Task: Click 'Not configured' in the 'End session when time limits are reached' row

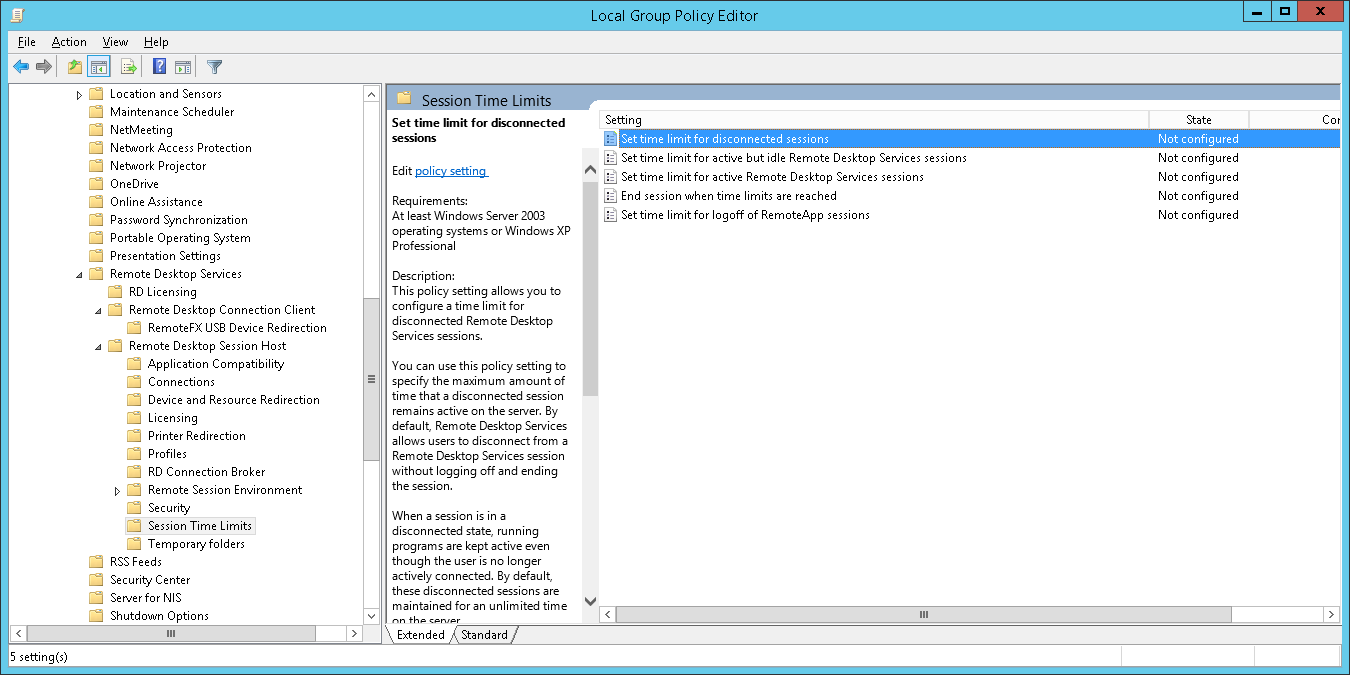Action: [1198, 196]
